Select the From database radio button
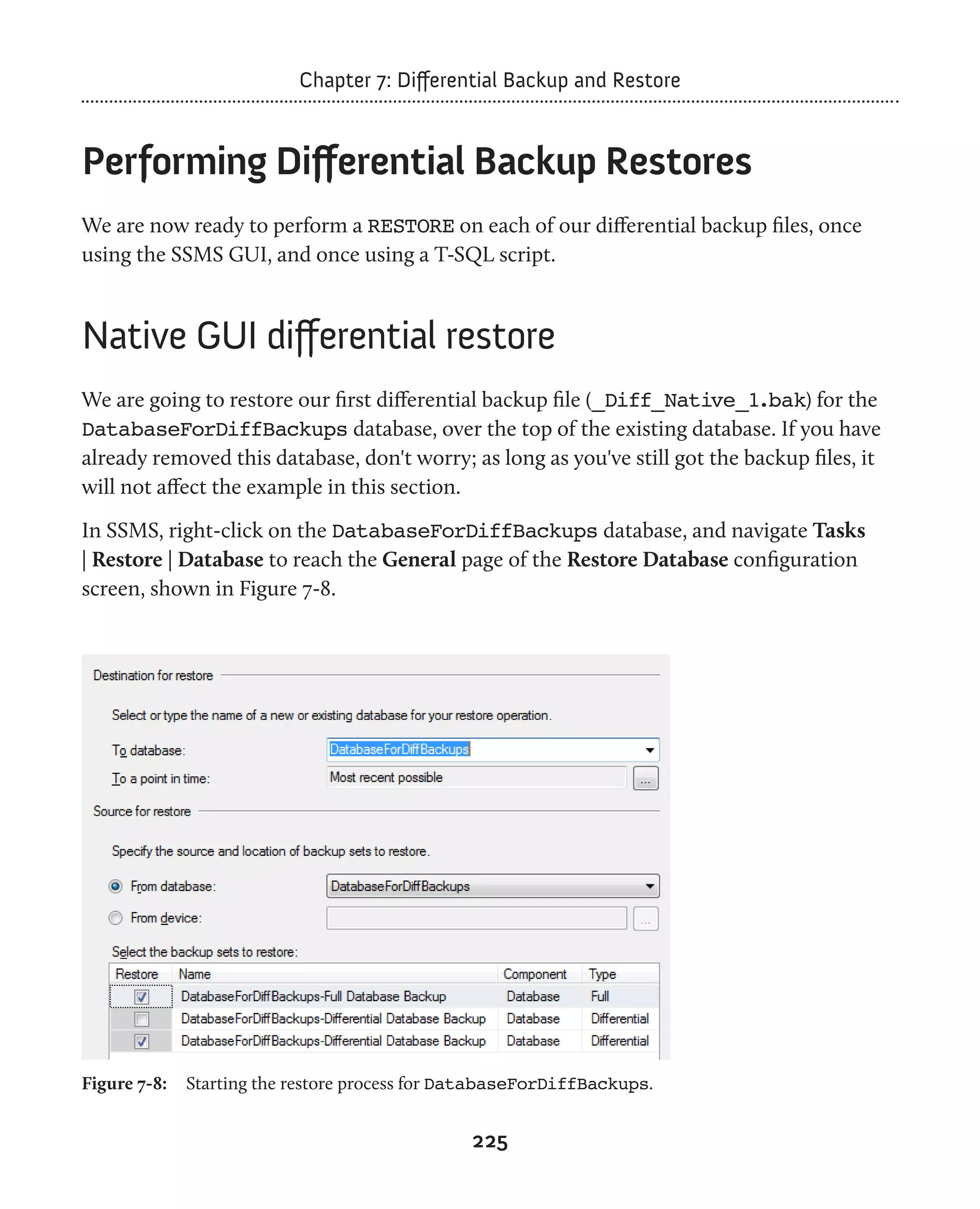This screenshot has height=1209, width=980. [115, 886]
